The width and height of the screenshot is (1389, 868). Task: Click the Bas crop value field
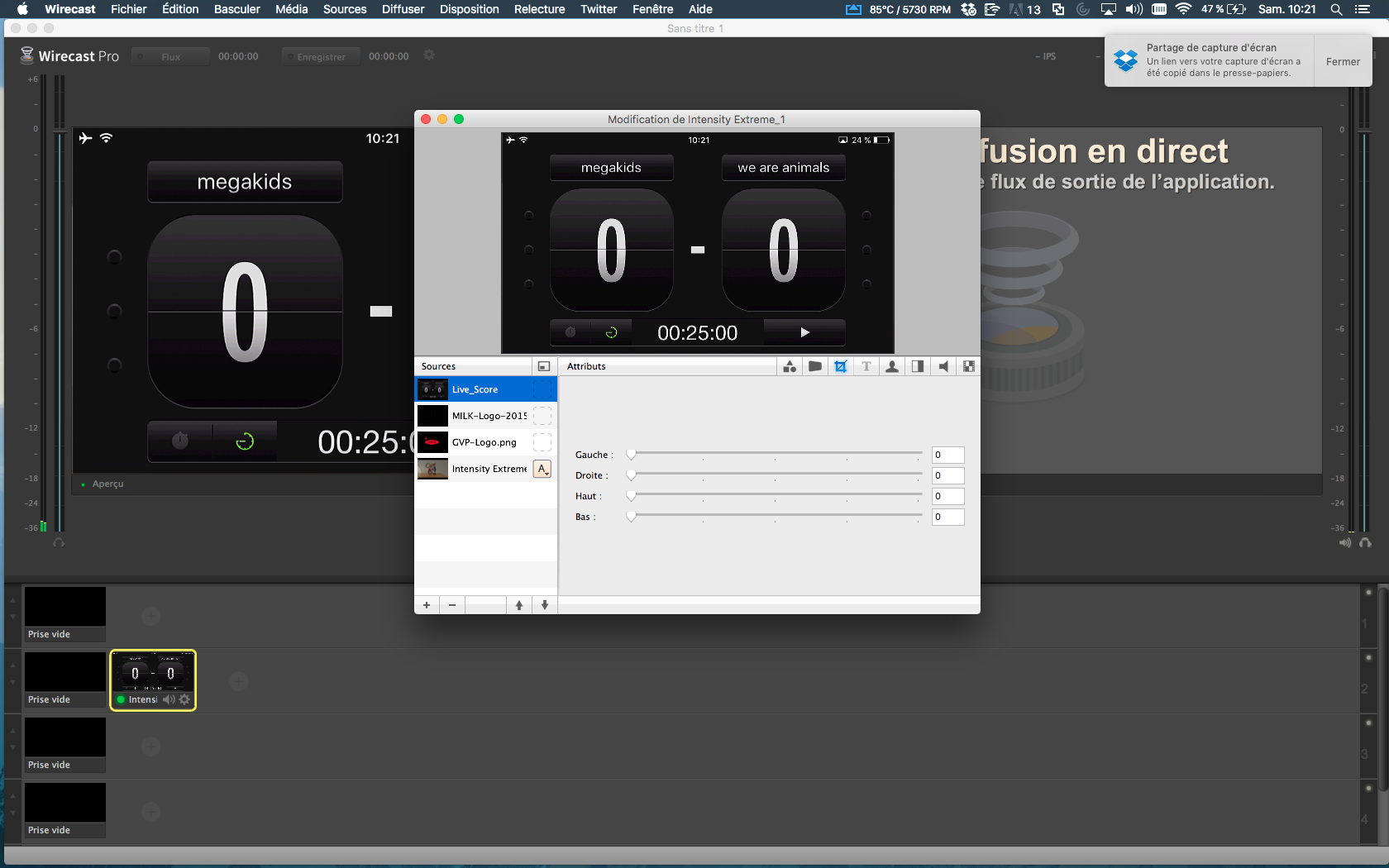947,517
